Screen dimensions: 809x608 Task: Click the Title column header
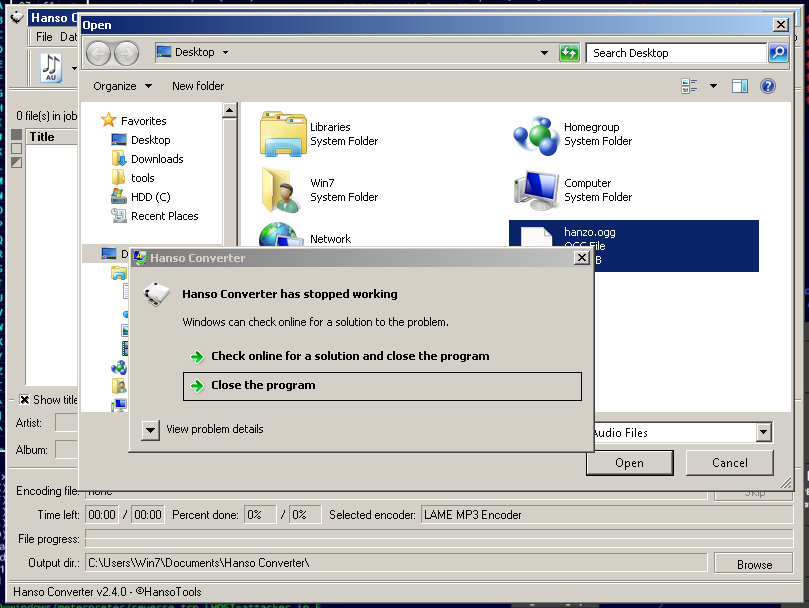(x=52, y=137)
